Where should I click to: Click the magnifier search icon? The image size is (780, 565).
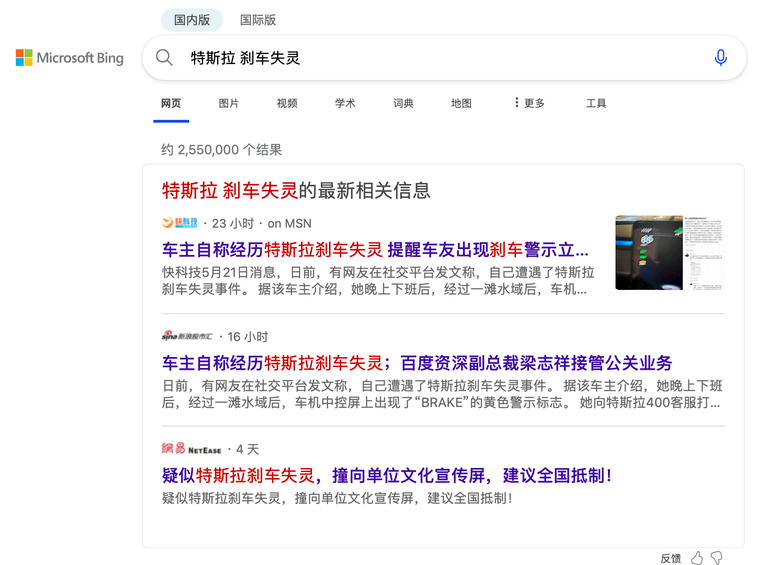[x=164, y=58]
